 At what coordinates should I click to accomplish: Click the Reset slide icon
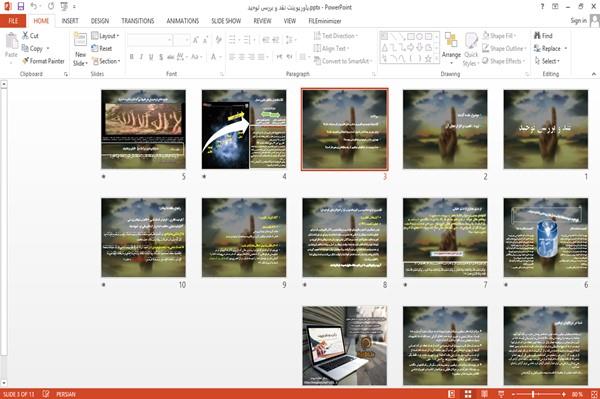95,48
